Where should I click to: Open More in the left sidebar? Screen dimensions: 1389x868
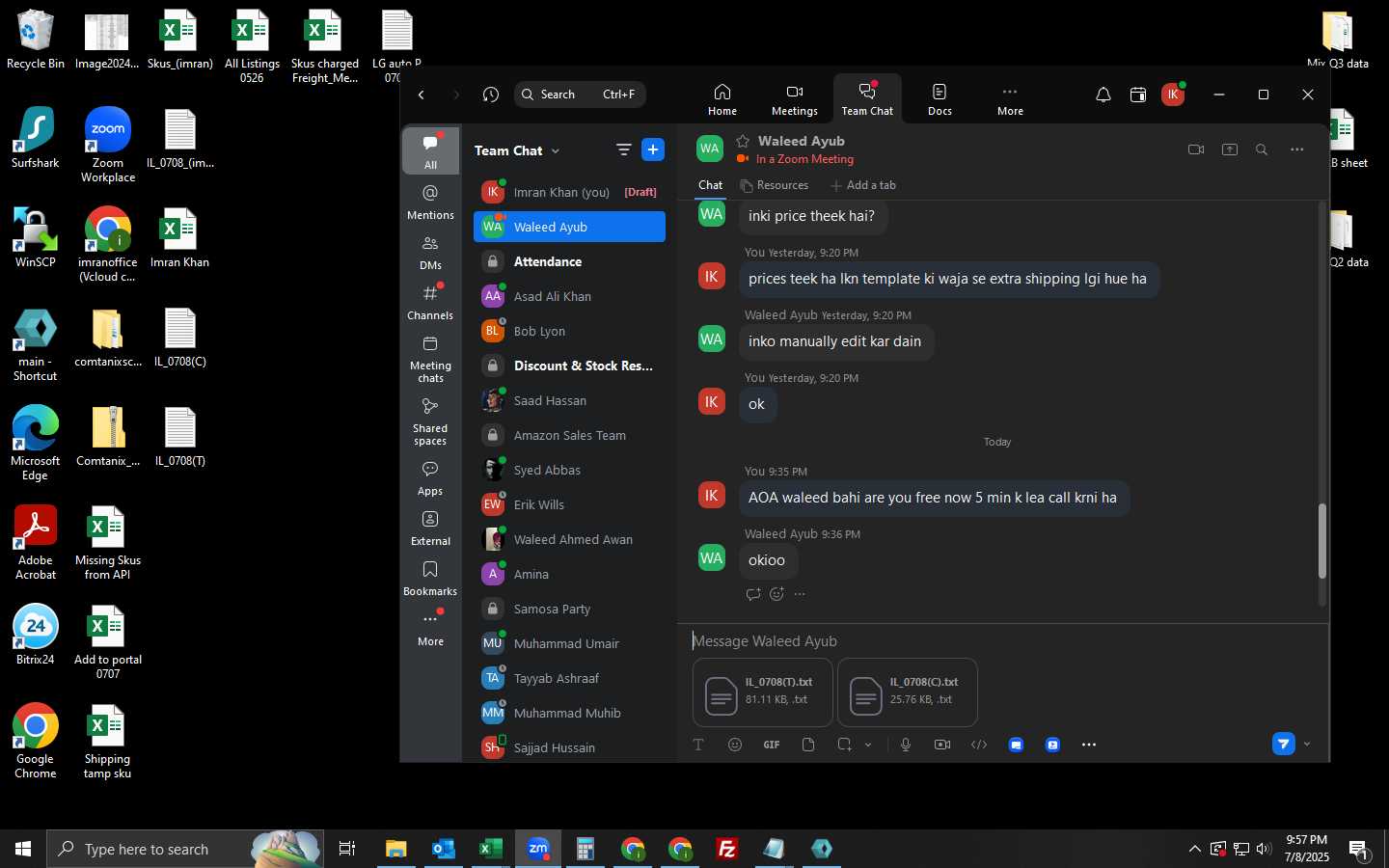coord(430,629)
